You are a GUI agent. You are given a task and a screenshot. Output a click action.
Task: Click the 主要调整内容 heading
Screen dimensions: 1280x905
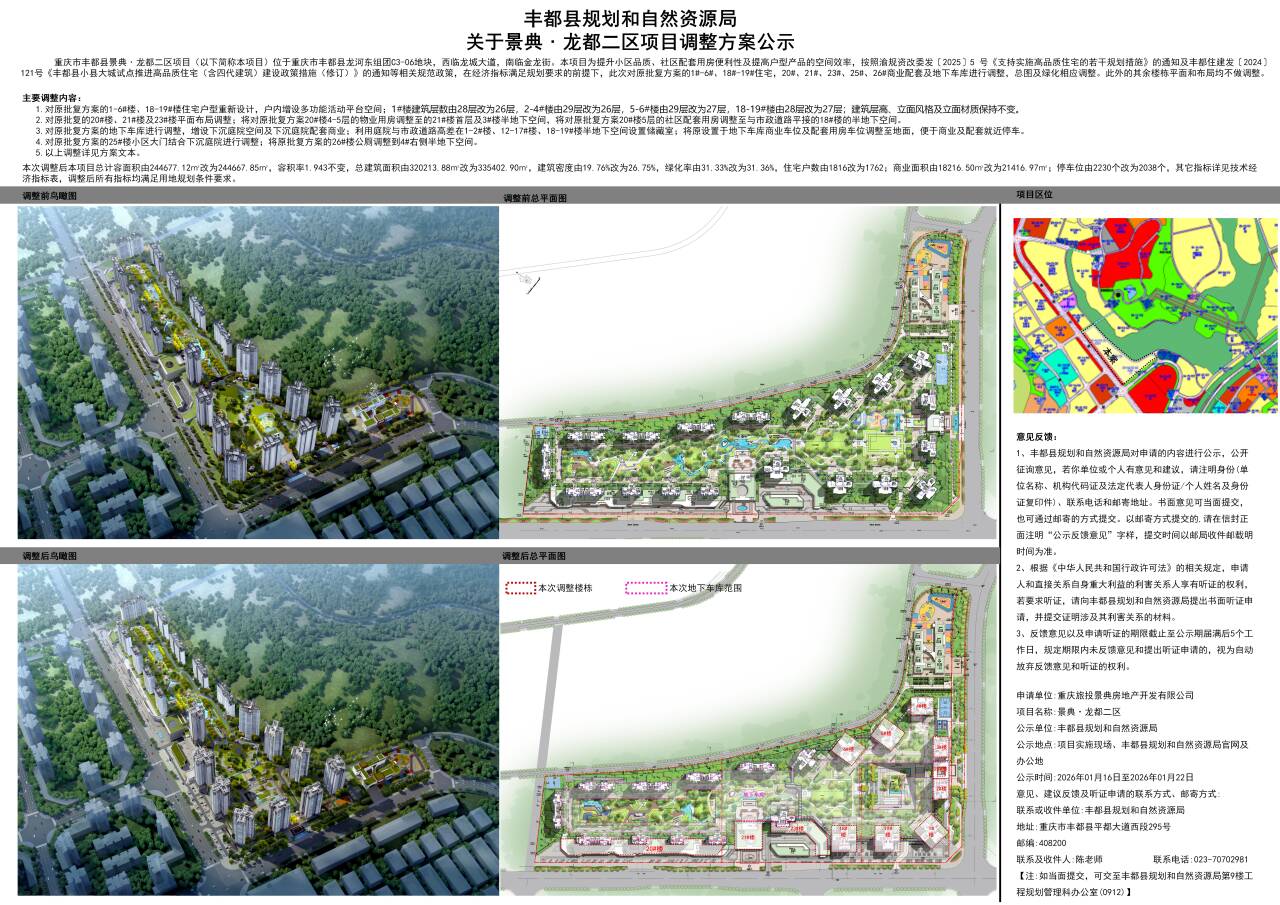(x=52, y=98)
